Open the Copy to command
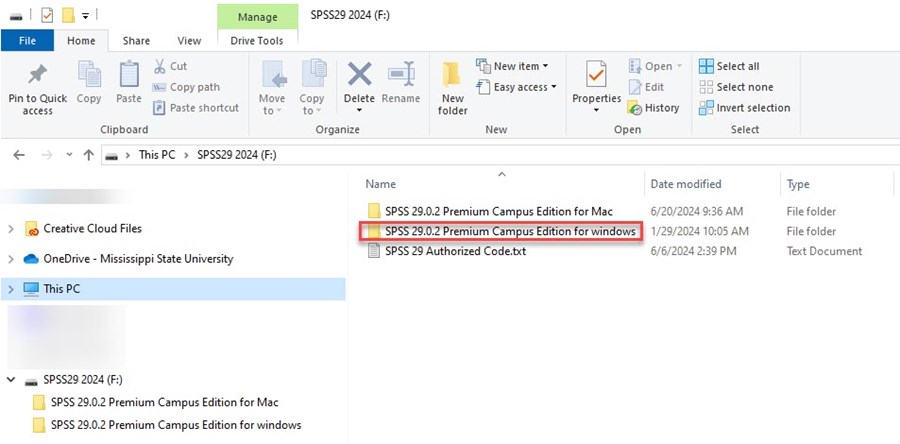 [x=312, y=87]
